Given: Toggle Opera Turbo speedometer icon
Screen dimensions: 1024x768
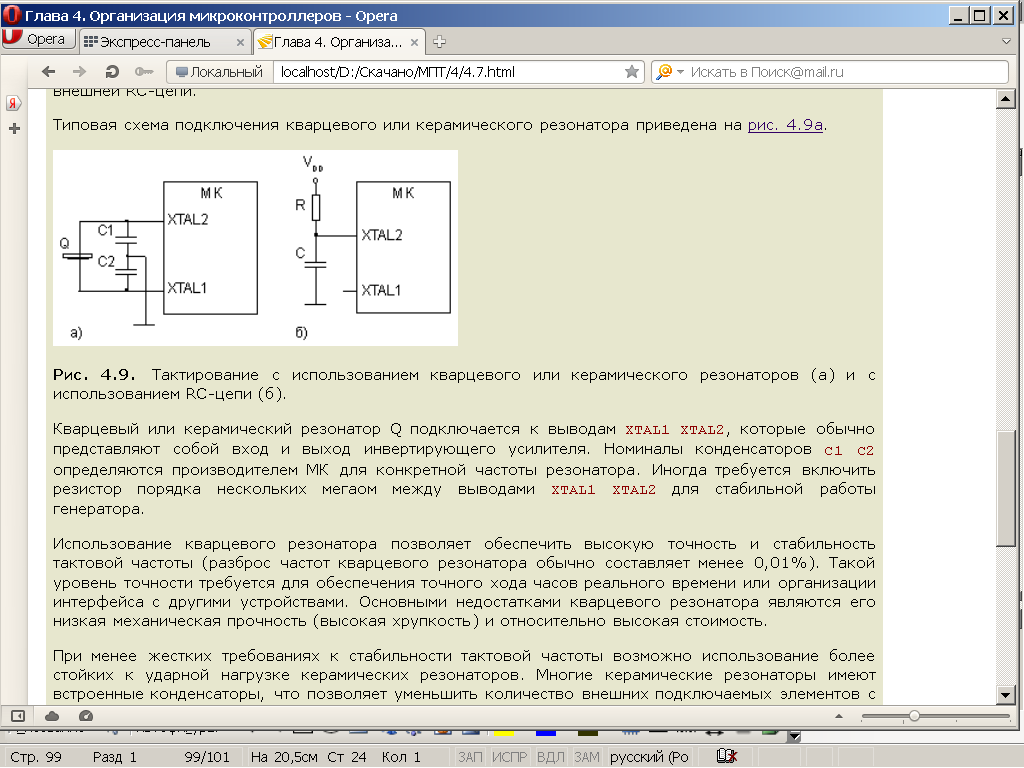Looking at the screenshot, I should point(86,716).
